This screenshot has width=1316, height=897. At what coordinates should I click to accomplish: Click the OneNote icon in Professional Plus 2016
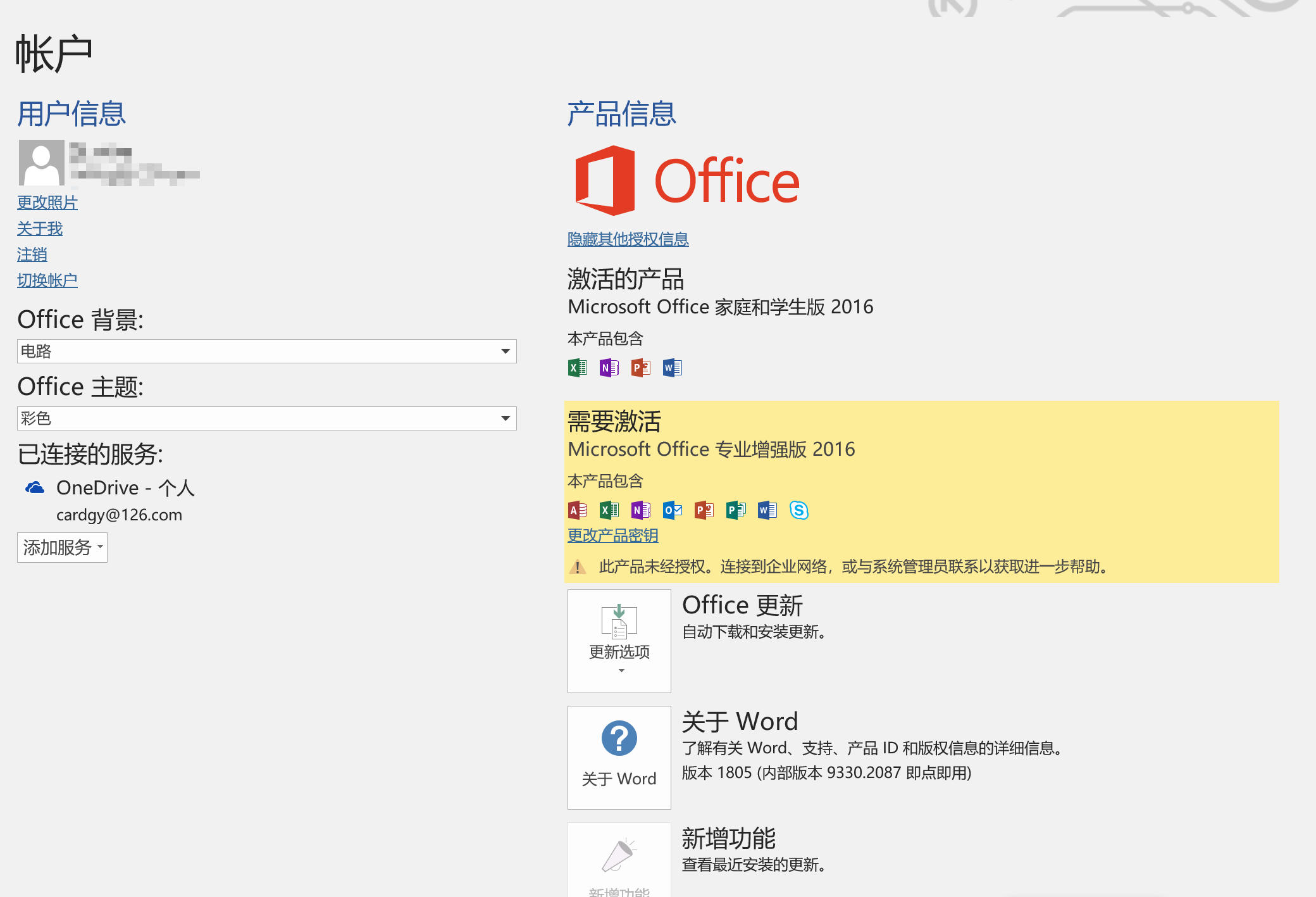641,510
